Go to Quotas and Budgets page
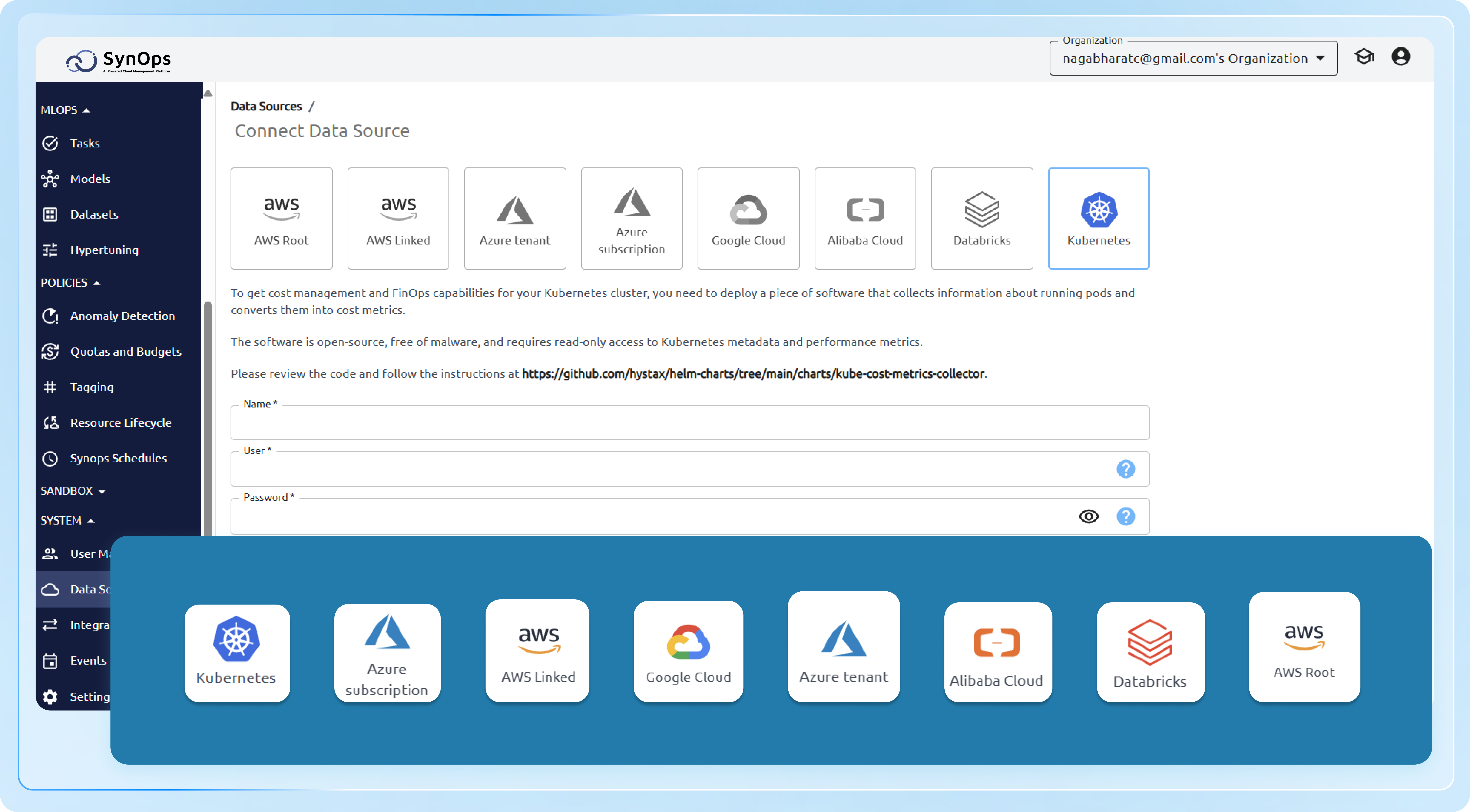 pyautogui.click(x=125, y=351)
